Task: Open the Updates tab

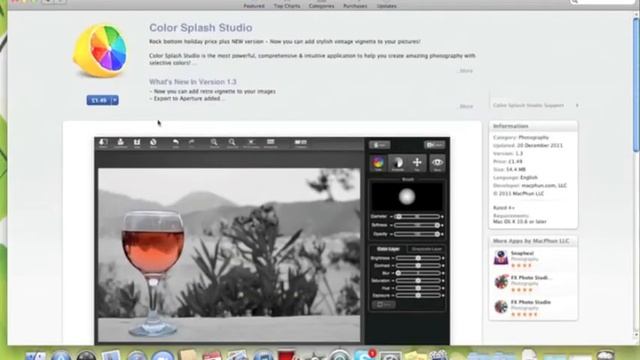Action: 387,6
